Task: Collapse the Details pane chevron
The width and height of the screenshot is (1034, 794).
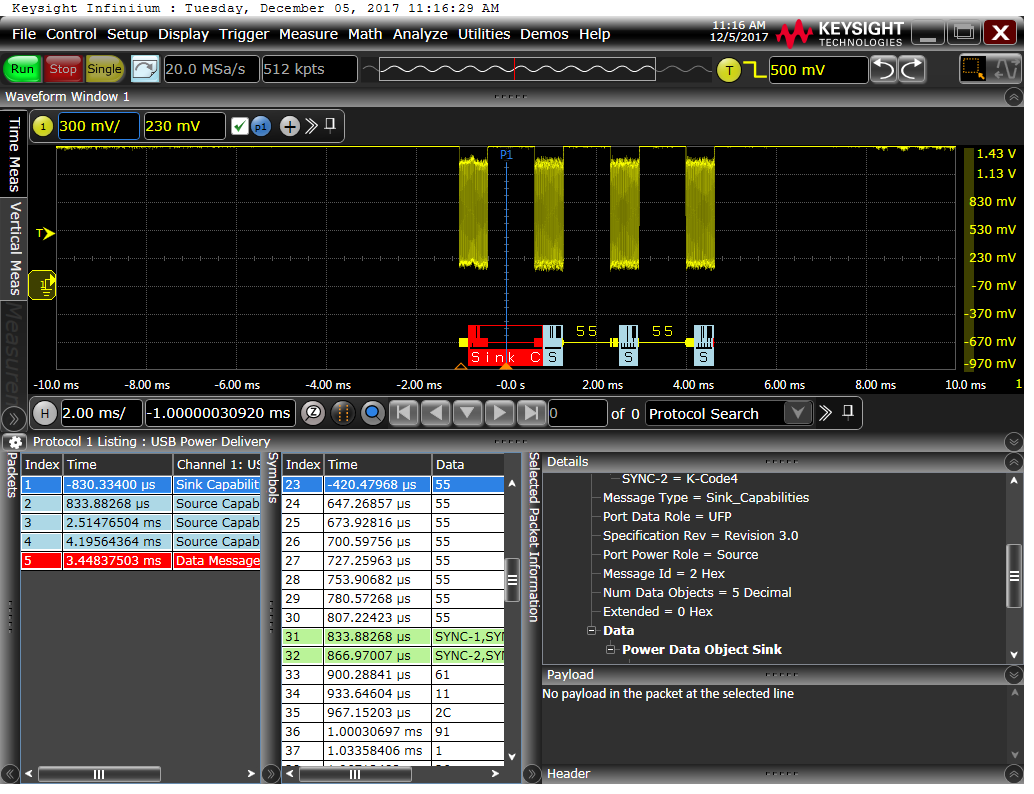Action: click(x=1014, y=462)
